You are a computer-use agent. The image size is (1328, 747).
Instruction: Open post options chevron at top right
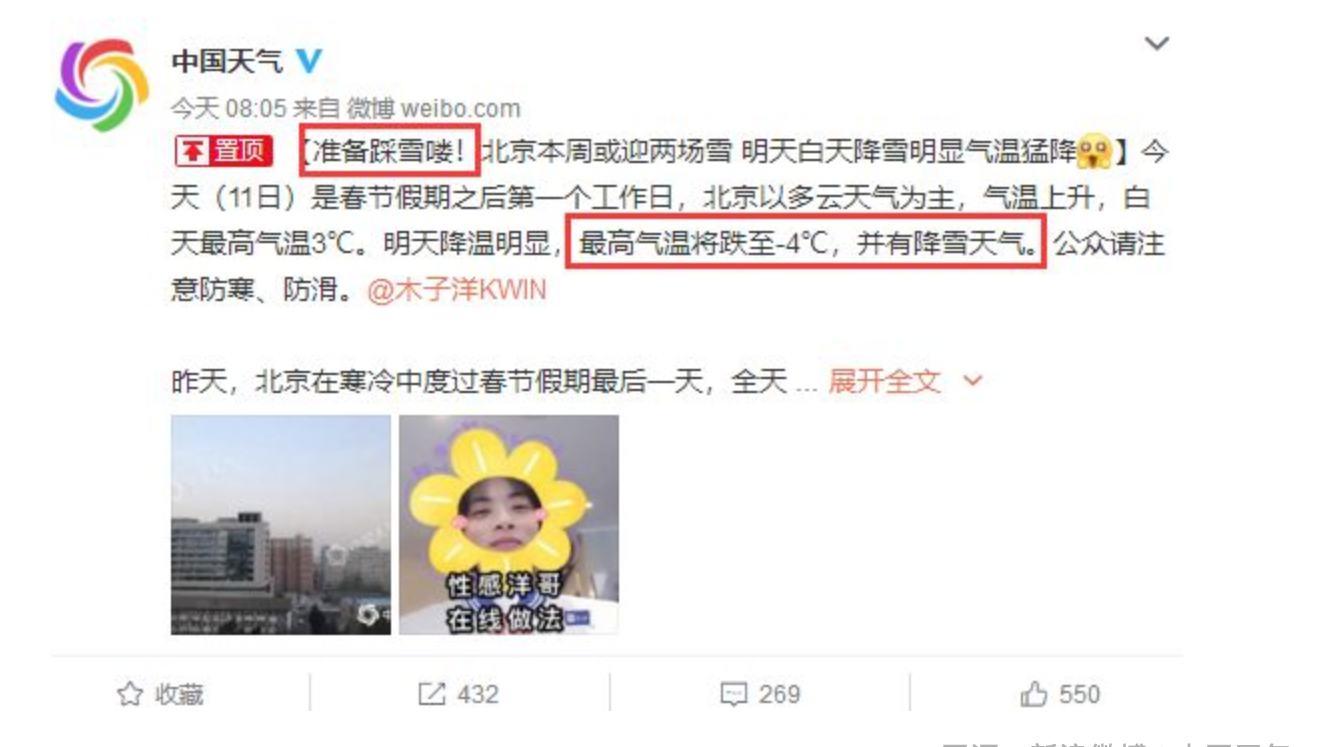click(1157, 44)
